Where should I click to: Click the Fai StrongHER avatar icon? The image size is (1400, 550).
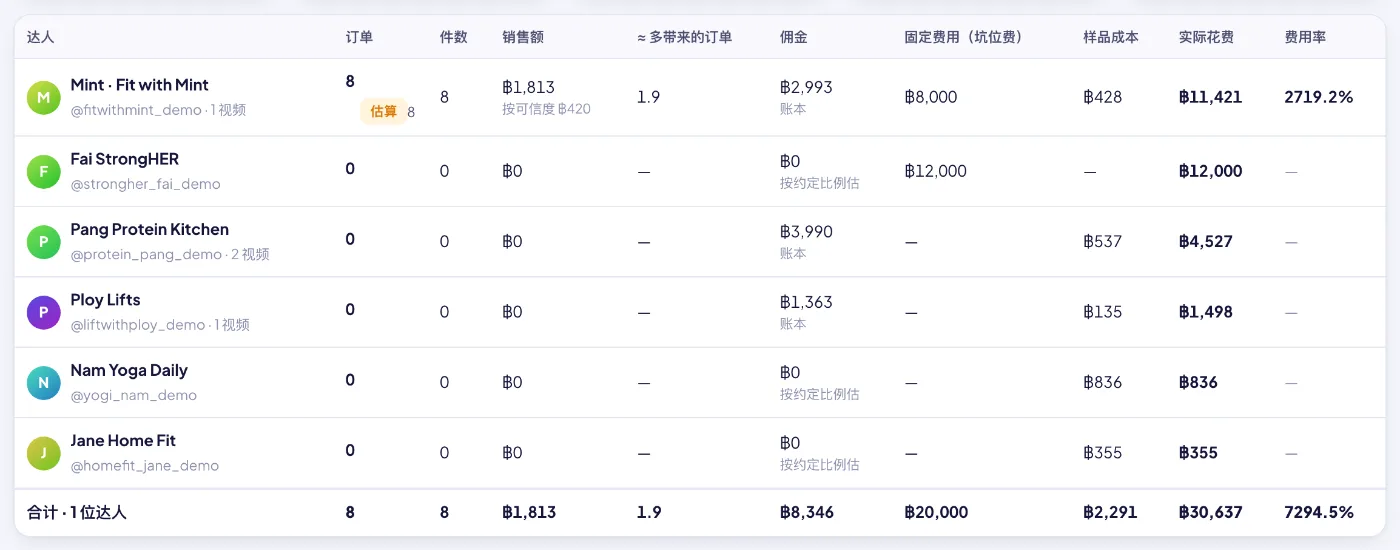(x=43, y=171)
